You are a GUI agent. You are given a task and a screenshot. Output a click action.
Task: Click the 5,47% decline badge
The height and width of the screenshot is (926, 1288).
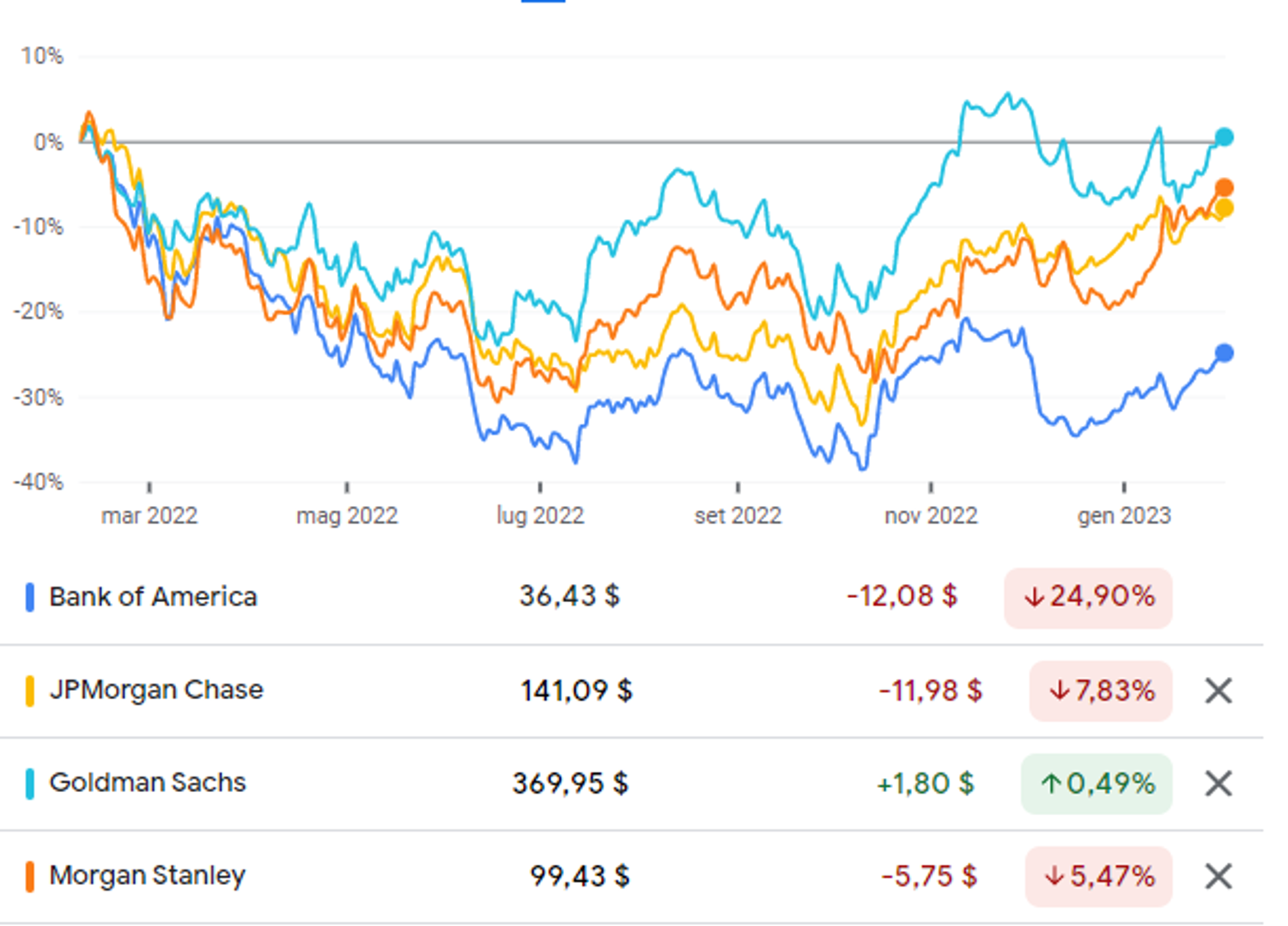1099,876
